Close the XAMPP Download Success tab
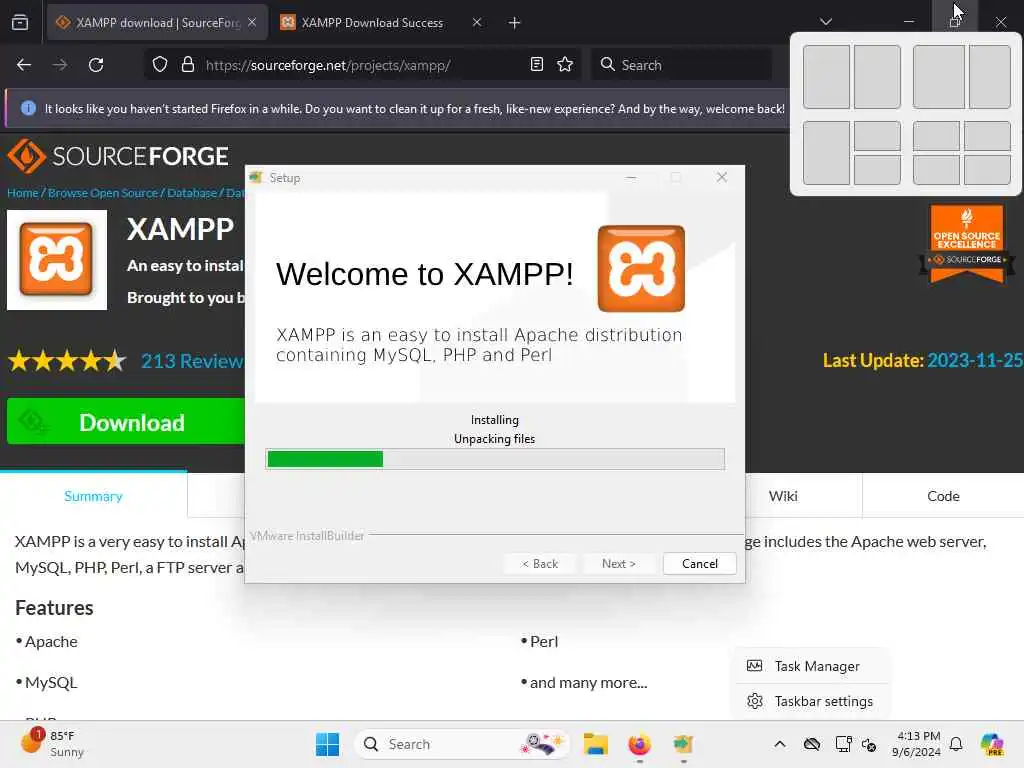 (x=477, y=22)
